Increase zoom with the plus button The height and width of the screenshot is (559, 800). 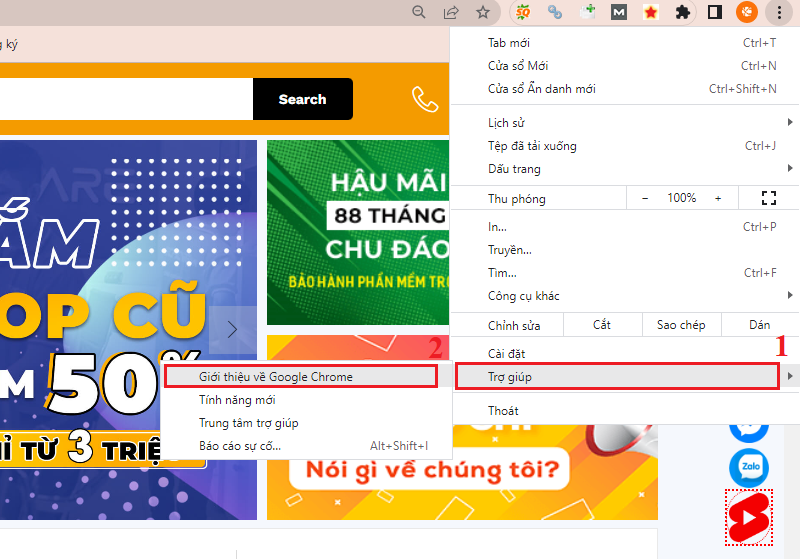click(x=717, y=198)
